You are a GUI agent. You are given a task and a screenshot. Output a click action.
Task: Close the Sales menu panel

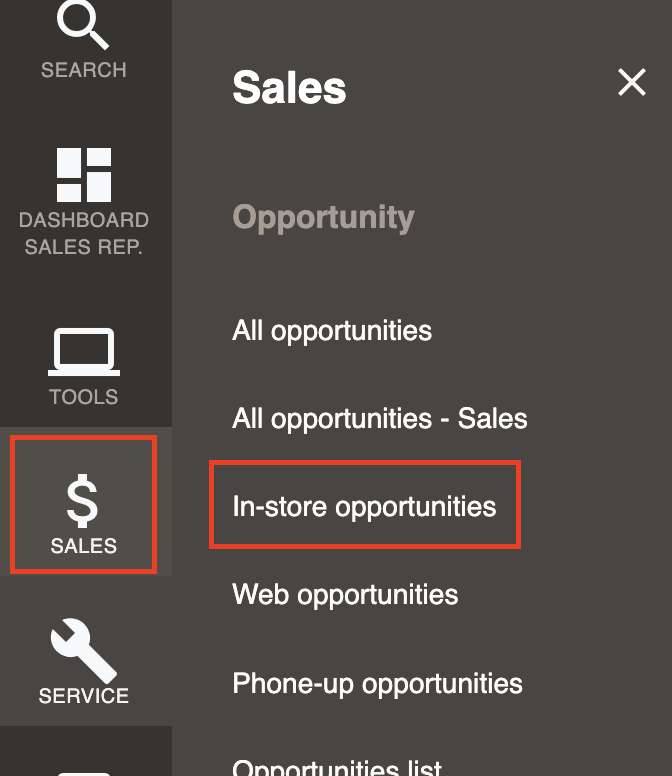[x=632, y=82]
